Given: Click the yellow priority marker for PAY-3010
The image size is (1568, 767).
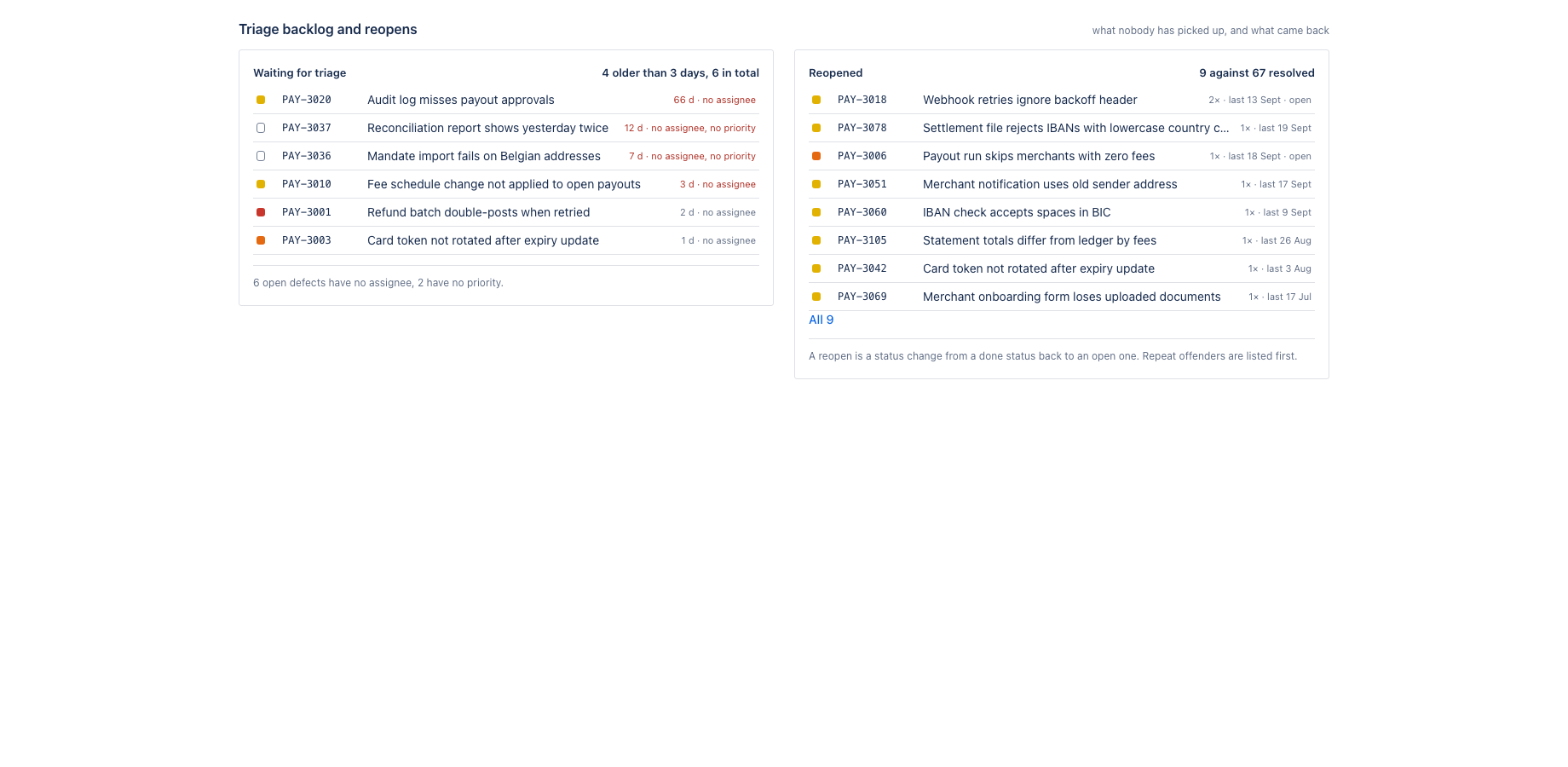Looking at the screenshot, I should tap(261, 184).
